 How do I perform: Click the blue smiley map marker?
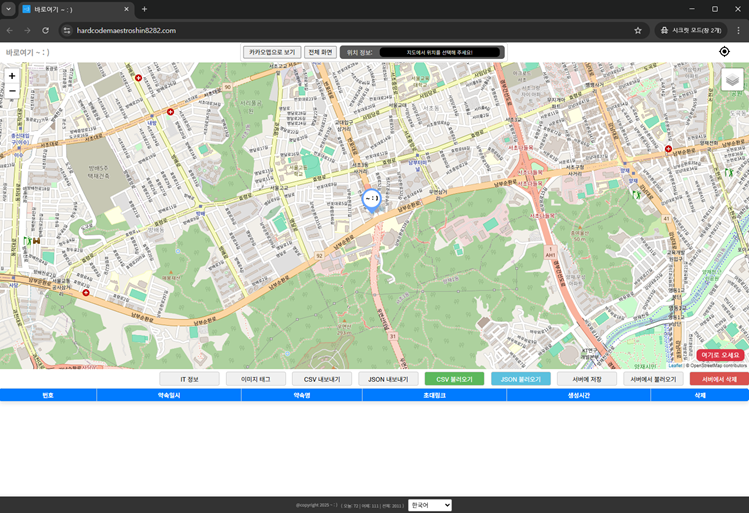[x=371, y=201]
